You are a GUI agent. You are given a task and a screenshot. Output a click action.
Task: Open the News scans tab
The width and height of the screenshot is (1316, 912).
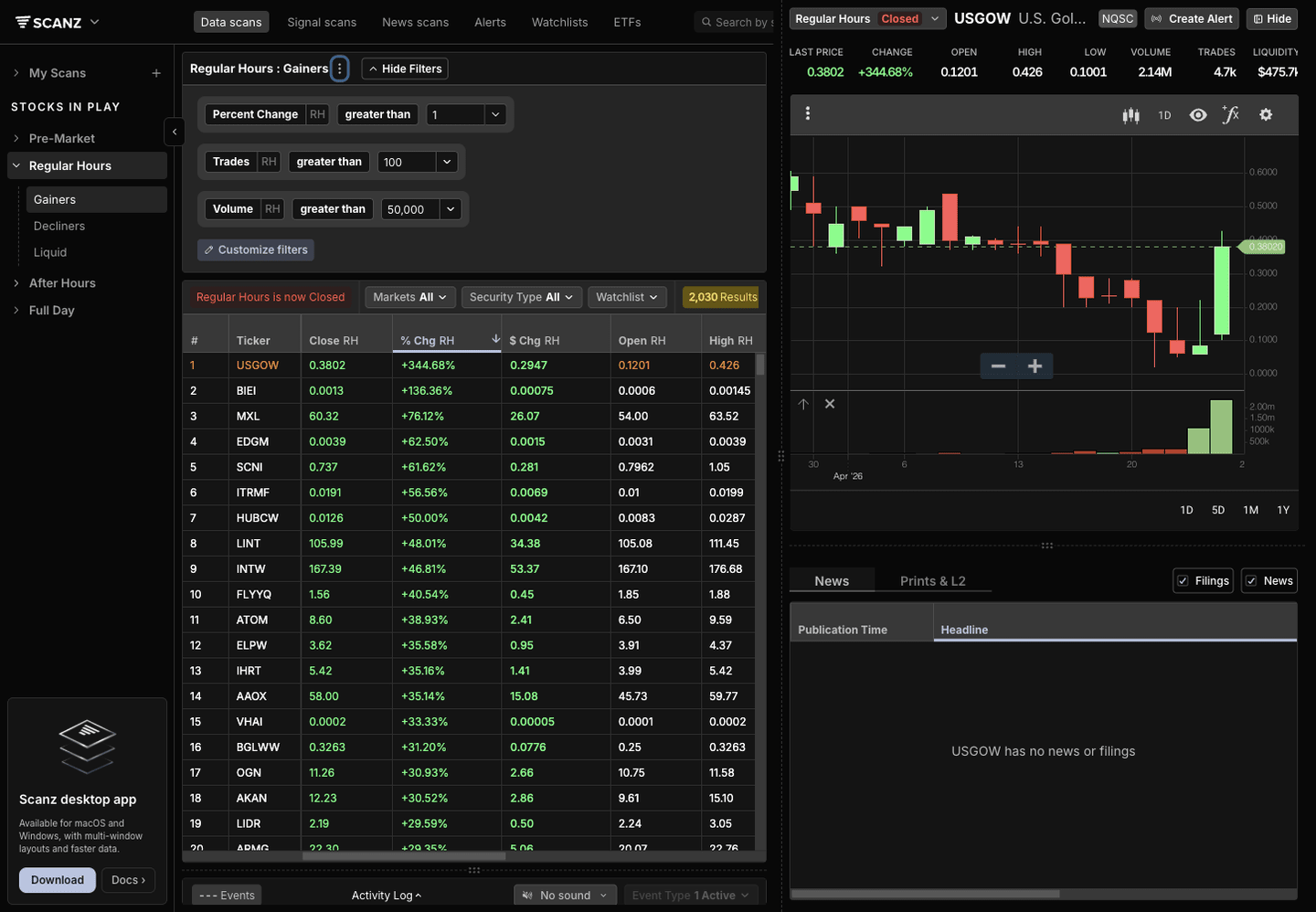pyautogui.click(x=416, y=22)
